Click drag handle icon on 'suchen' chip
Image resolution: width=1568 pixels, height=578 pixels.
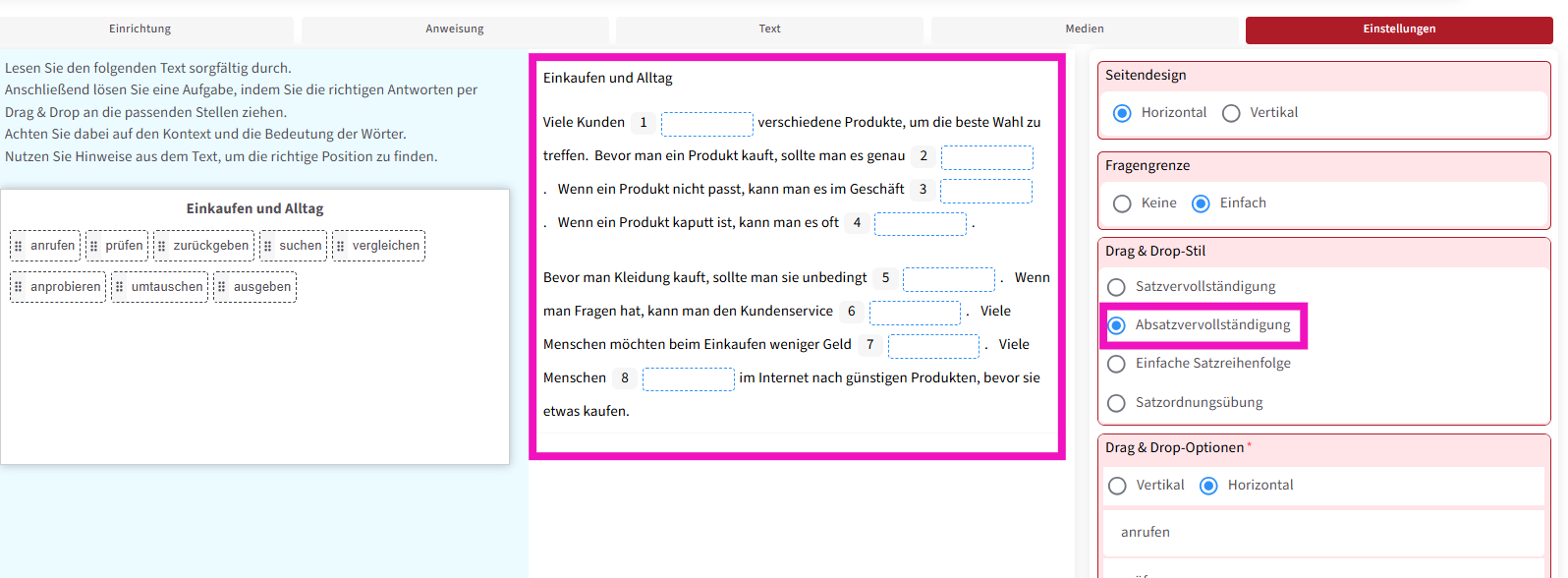click(x=268, y=246)
